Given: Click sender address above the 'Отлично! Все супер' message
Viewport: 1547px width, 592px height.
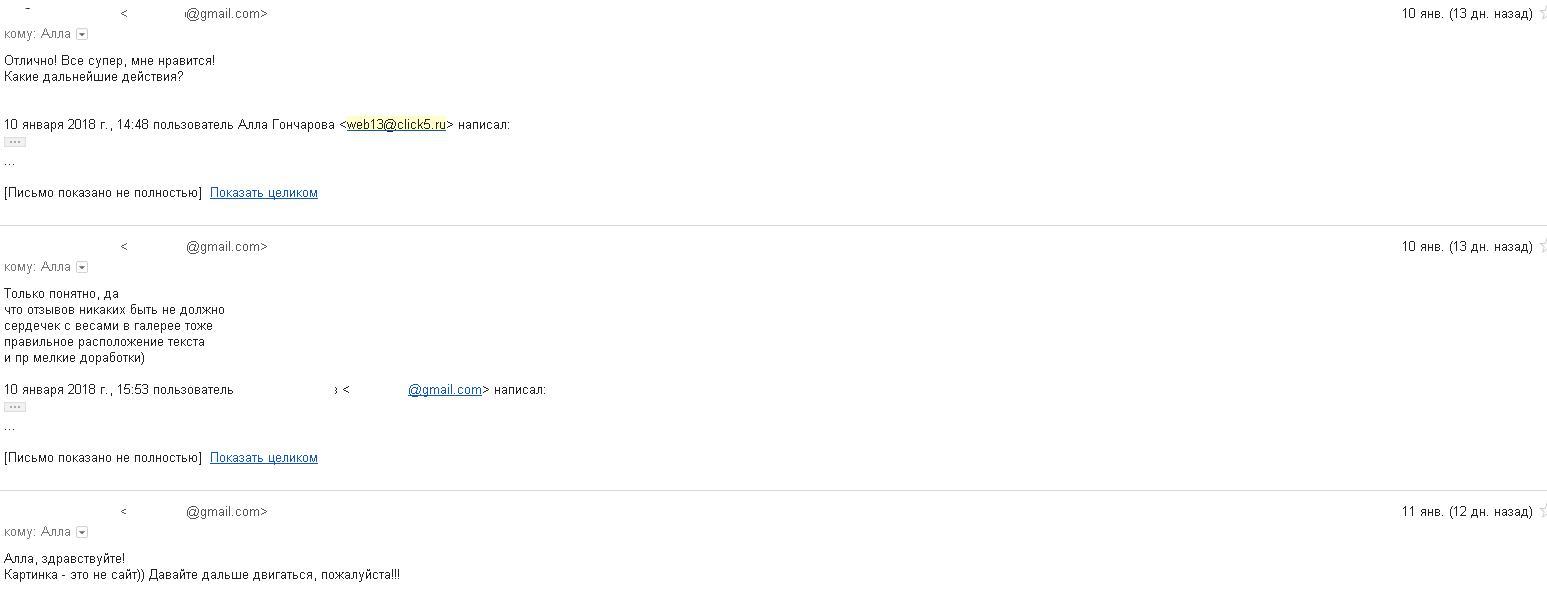Looking at the screenshot, I should coord(226,14).
